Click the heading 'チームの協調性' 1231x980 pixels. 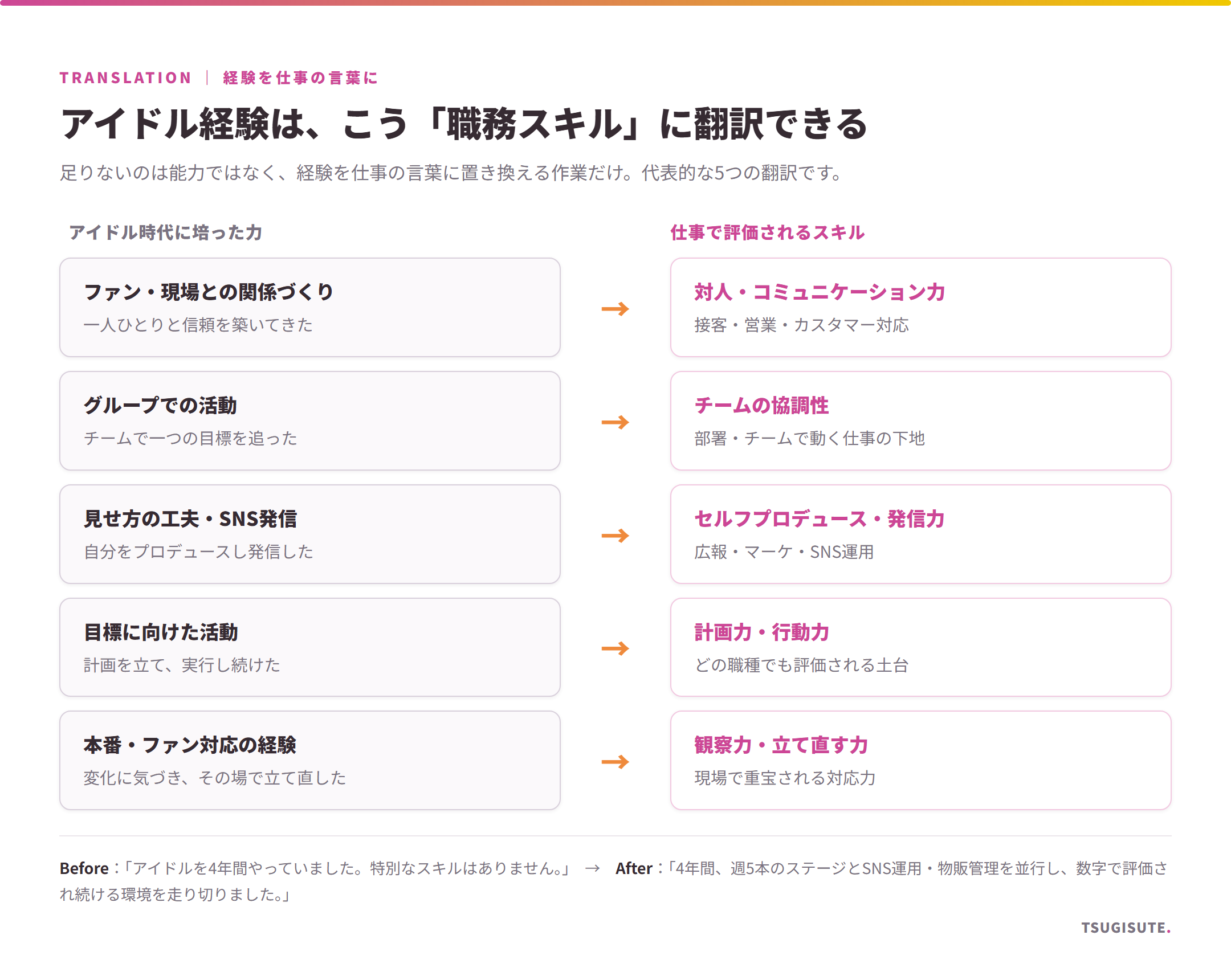coord(761,405)
